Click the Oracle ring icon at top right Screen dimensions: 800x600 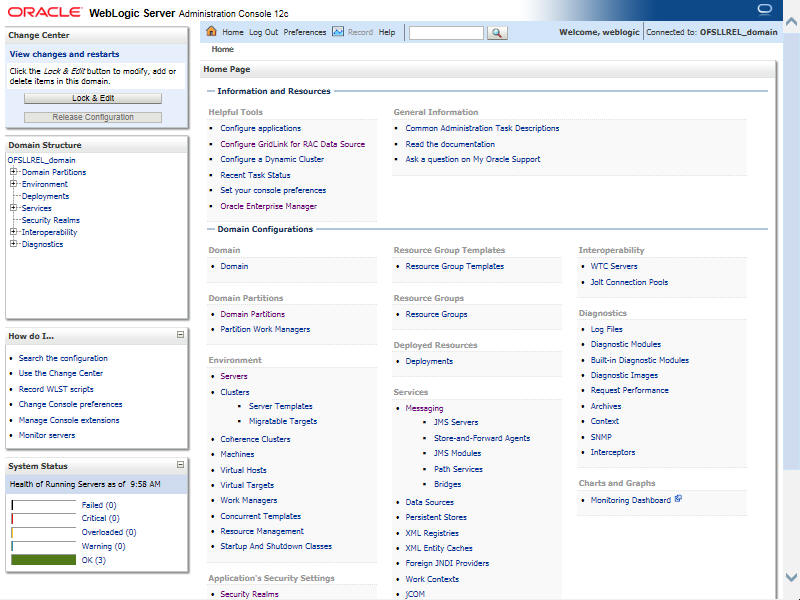pos(765,10)
